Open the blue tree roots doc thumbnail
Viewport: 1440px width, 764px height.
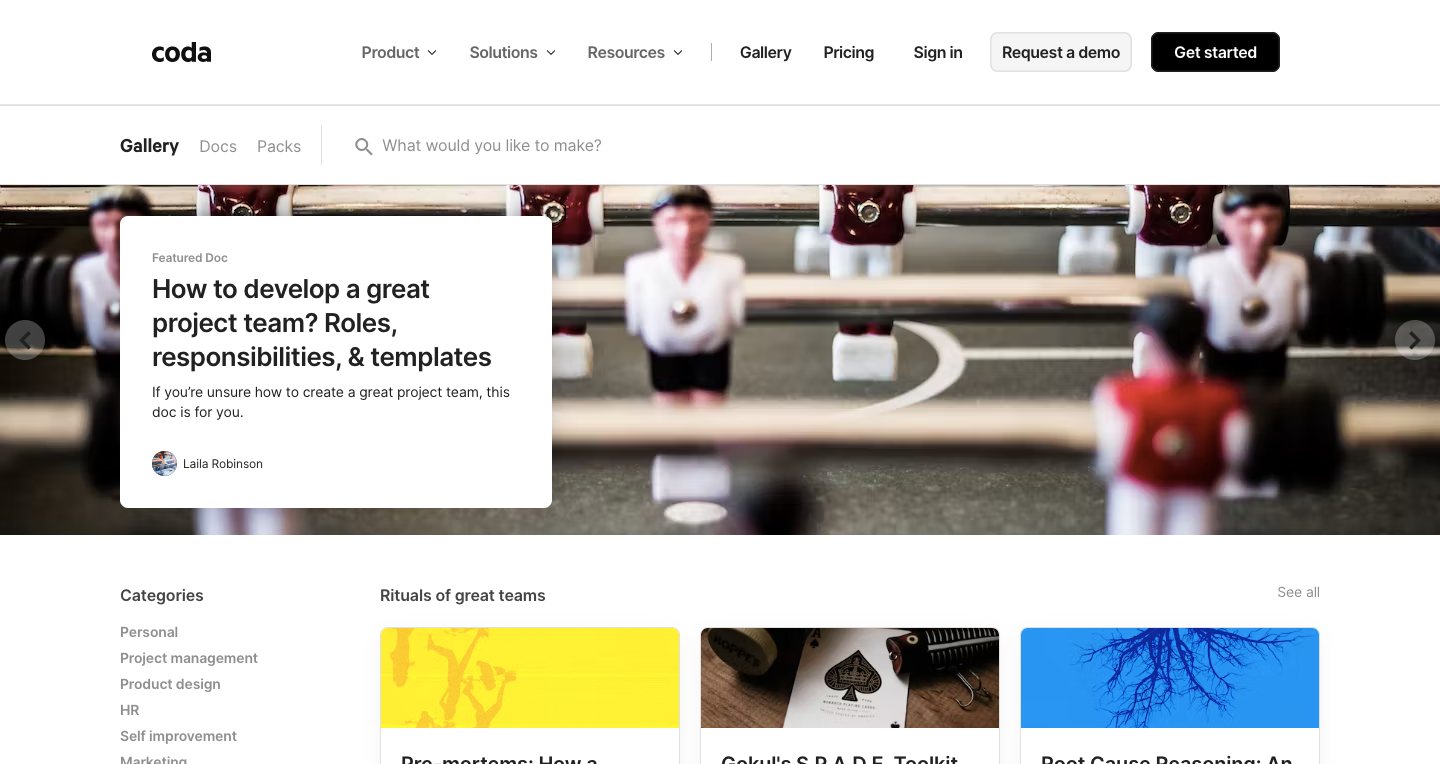click(x=1170, y=678)
